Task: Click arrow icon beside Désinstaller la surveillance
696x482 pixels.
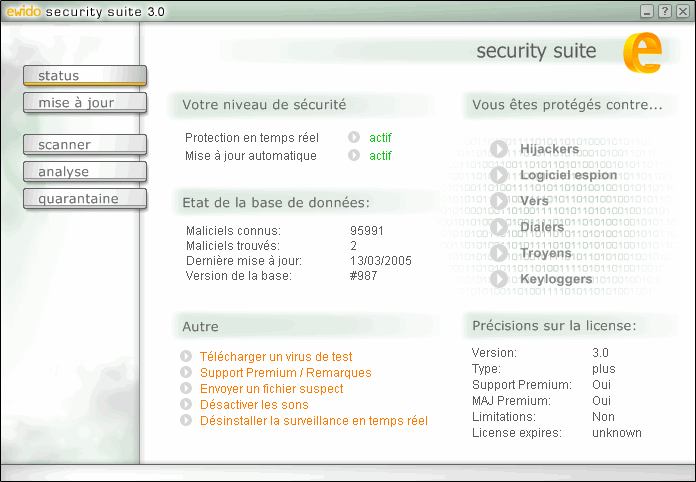Action: 186,420
